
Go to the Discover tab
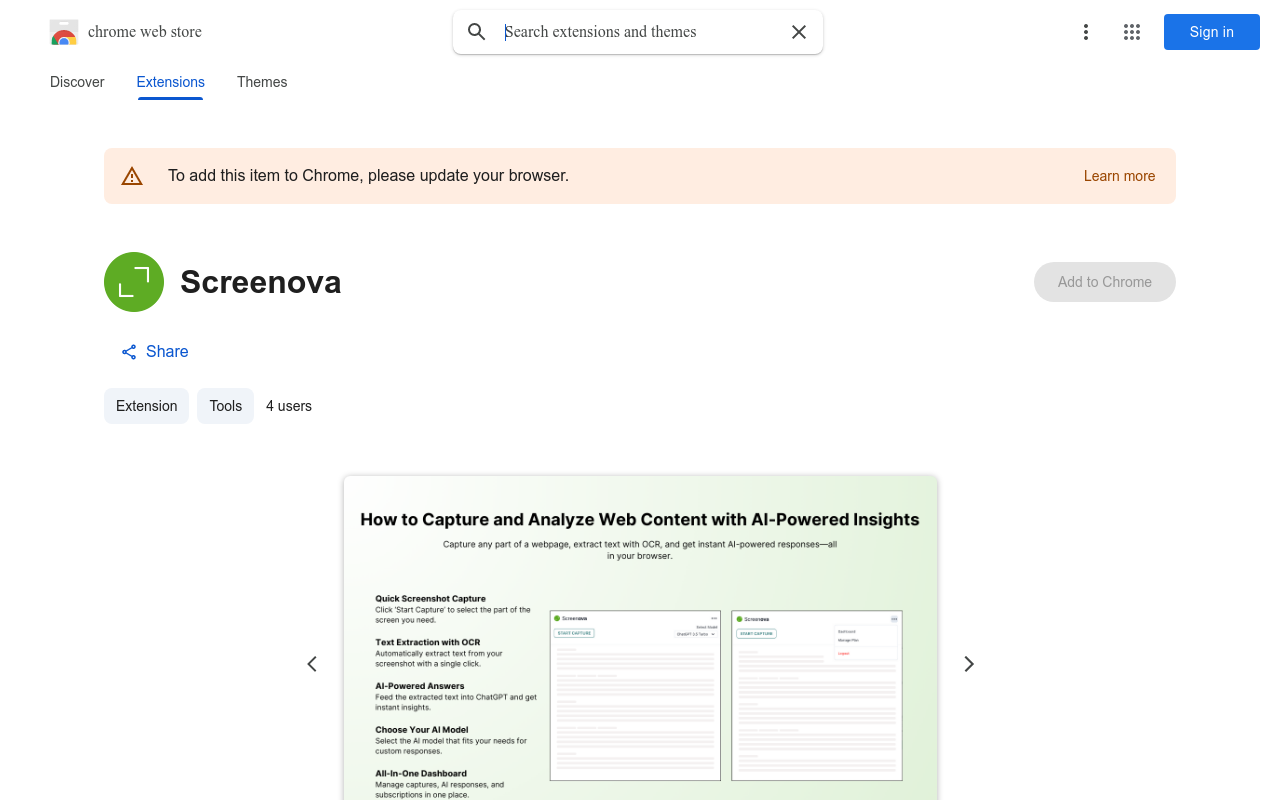click(x=77, y=82)
